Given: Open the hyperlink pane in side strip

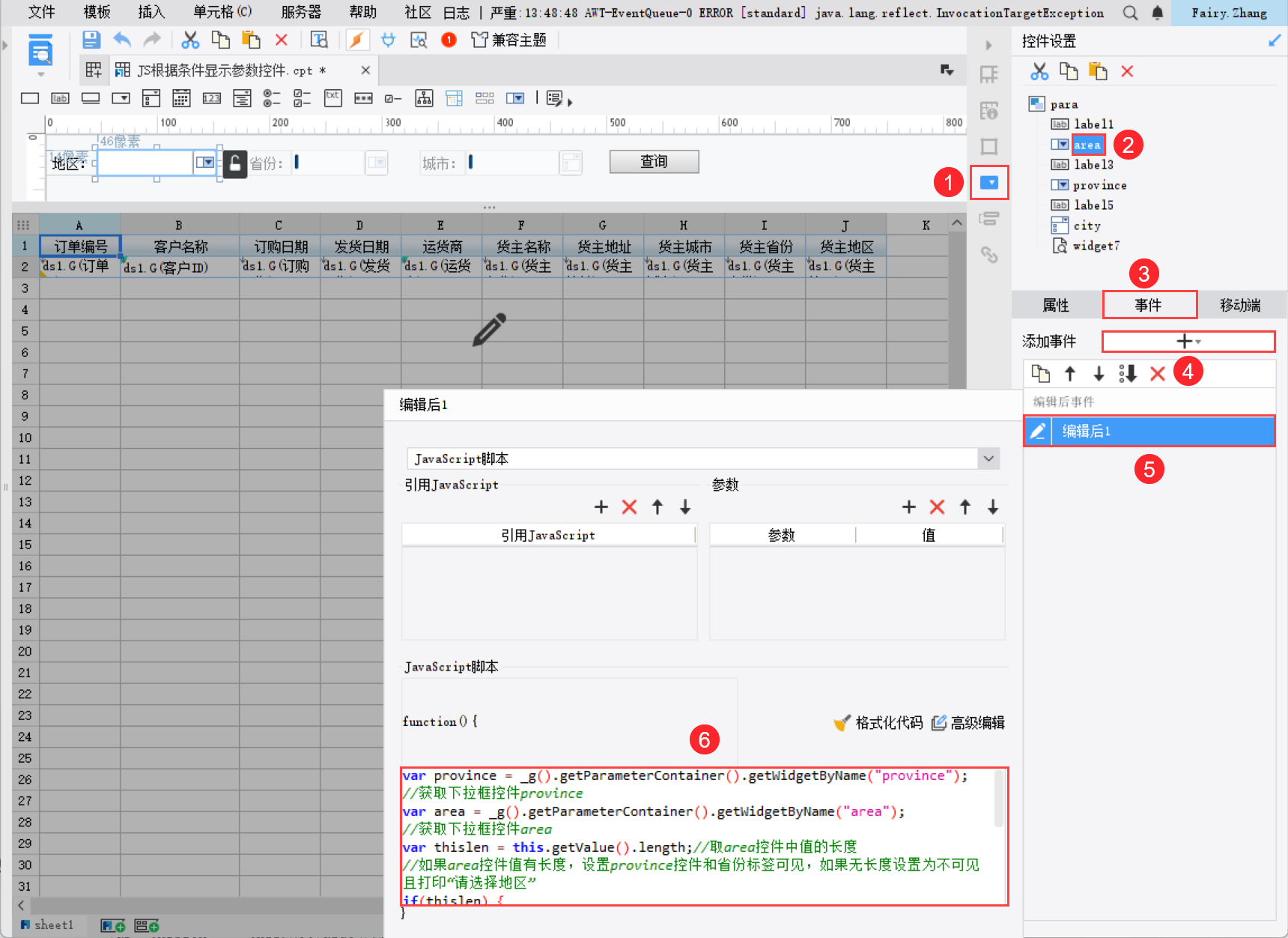Looking at the screenshot, I should [989, 255].
